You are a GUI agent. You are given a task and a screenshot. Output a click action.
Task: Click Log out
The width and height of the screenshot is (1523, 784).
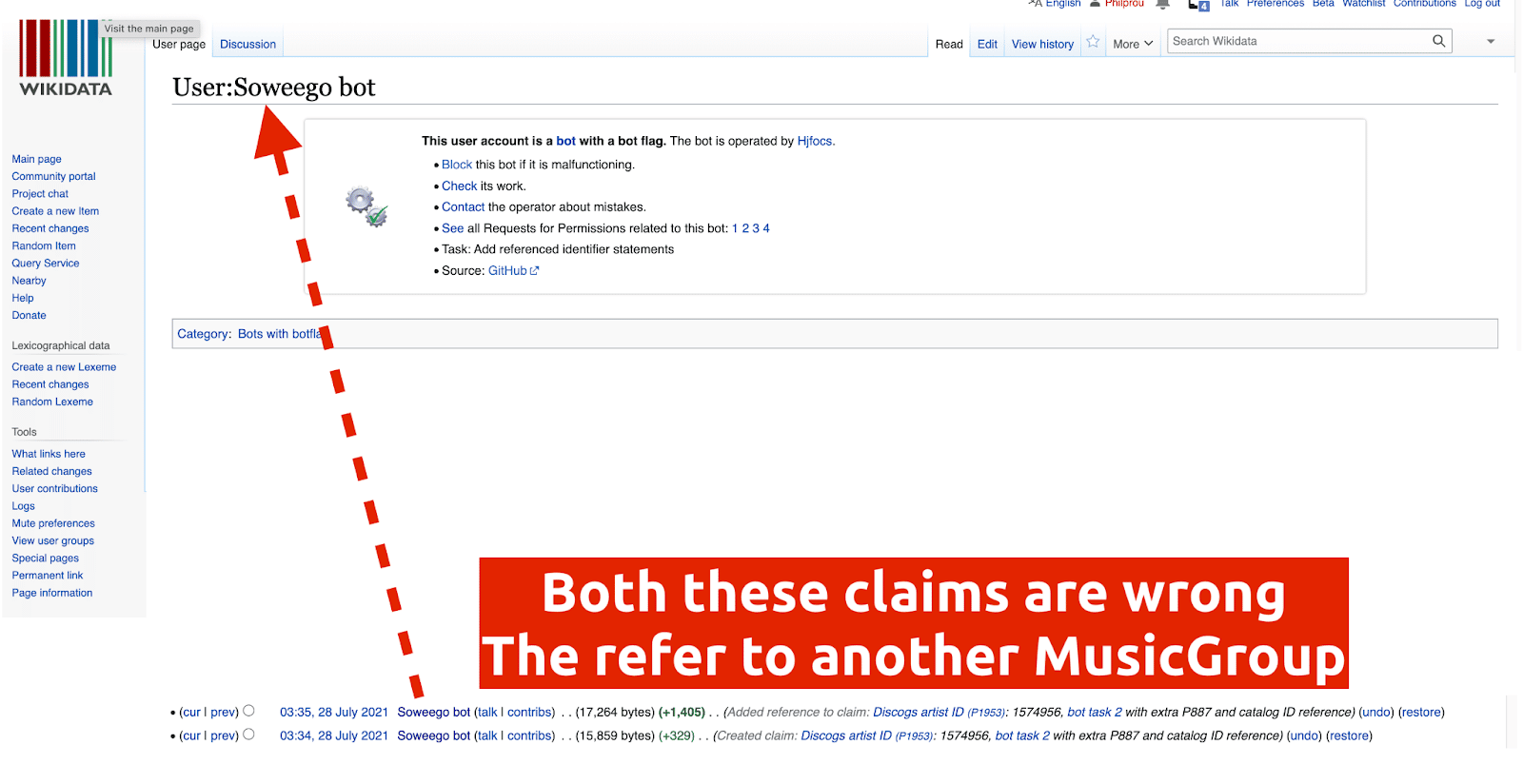tap(1482, 4)
